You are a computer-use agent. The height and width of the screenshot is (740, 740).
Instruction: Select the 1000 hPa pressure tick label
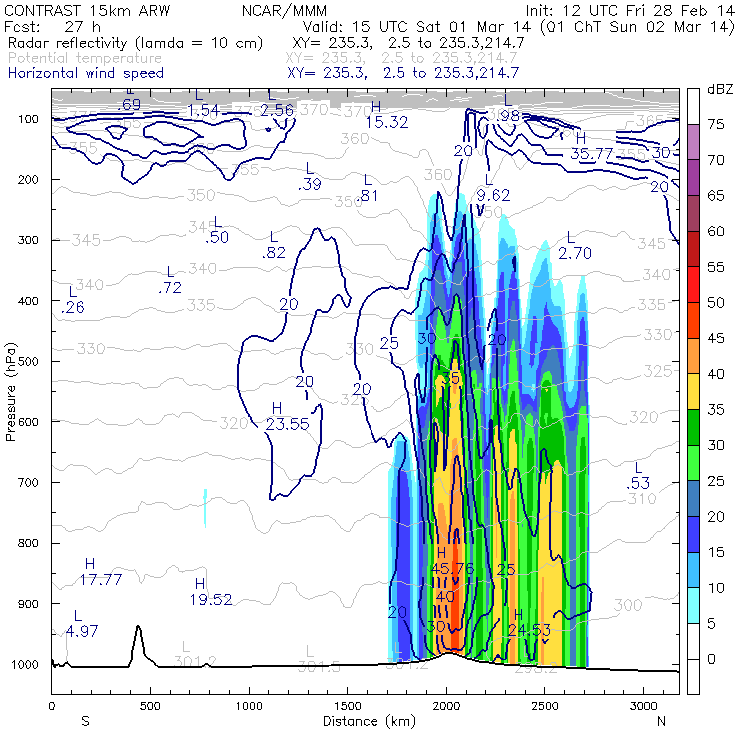[x=25, y=664]
